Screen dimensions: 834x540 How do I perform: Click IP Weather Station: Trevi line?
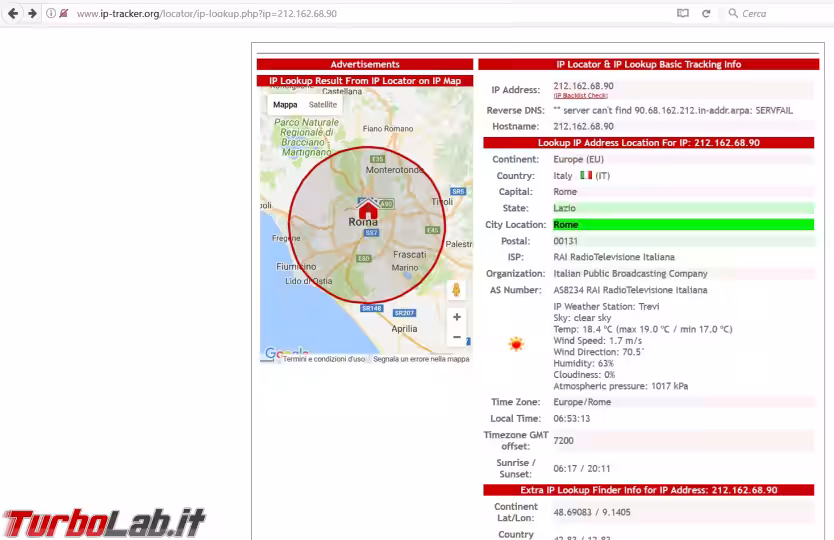pos(606,306)
